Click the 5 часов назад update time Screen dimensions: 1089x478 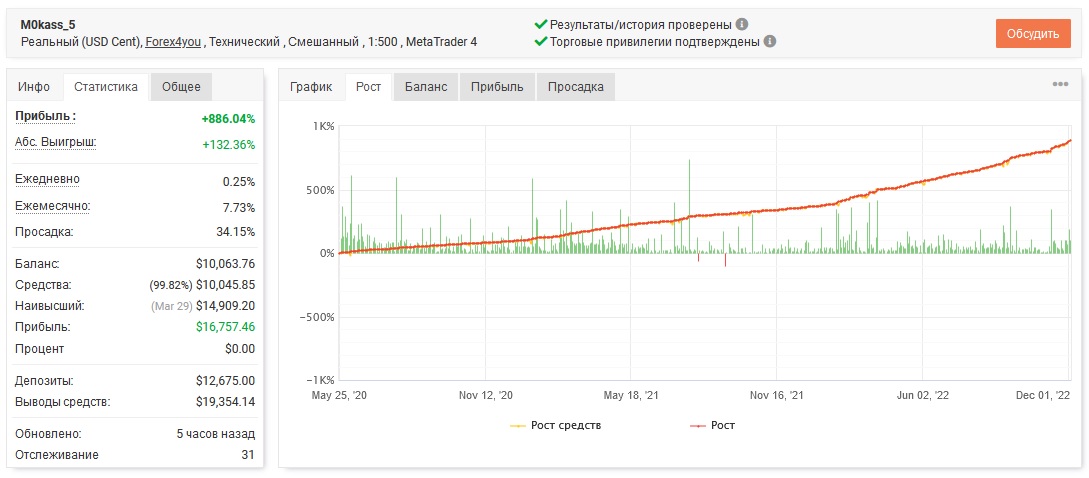pos(216,434)
